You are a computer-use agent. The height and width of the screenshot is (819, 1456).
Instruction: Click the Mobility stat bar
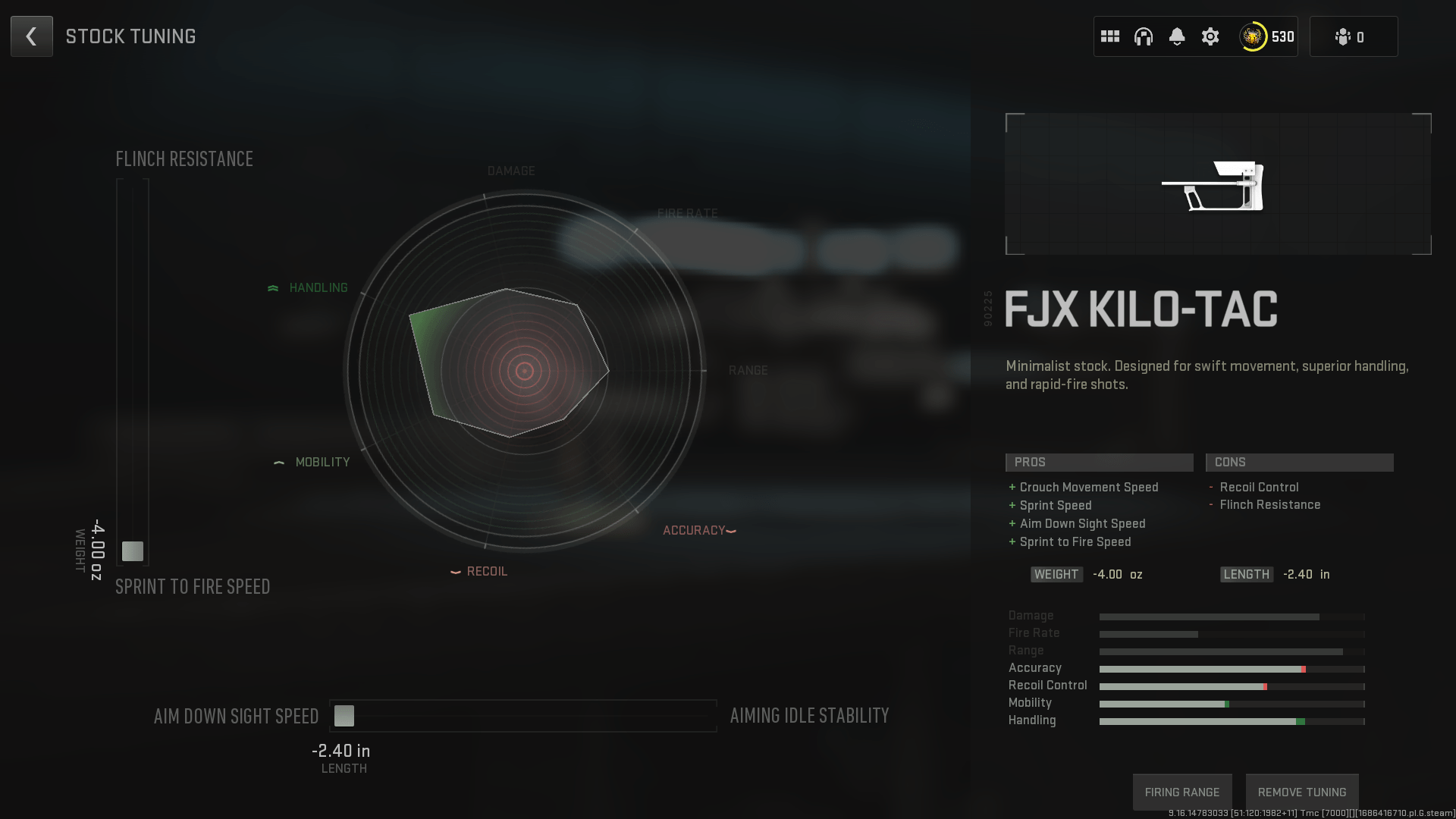[1232, 704]
